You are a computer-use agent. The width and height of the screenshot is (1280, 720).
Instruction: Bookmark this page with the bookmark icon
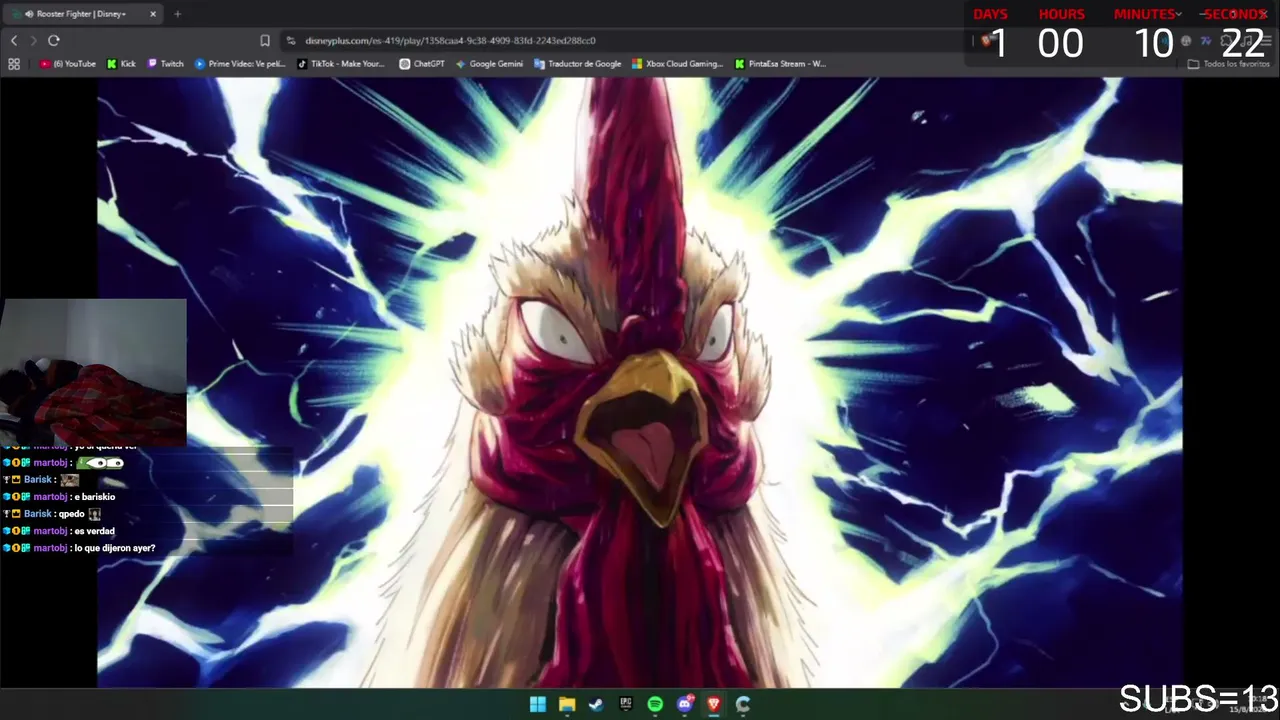[x=265, y=40]
